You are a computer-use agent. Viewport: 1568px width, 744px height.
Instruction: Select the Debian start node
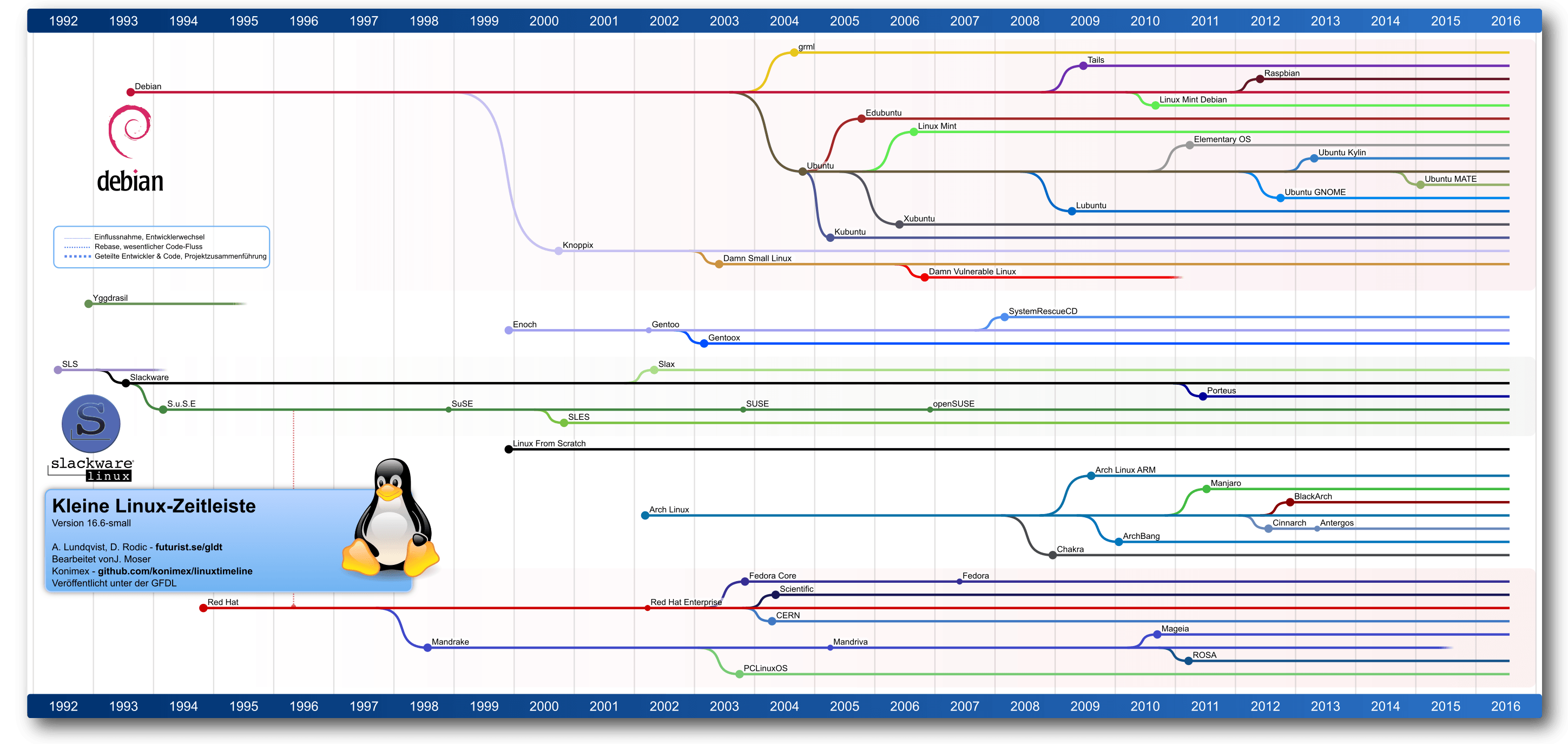click(130, 93)
